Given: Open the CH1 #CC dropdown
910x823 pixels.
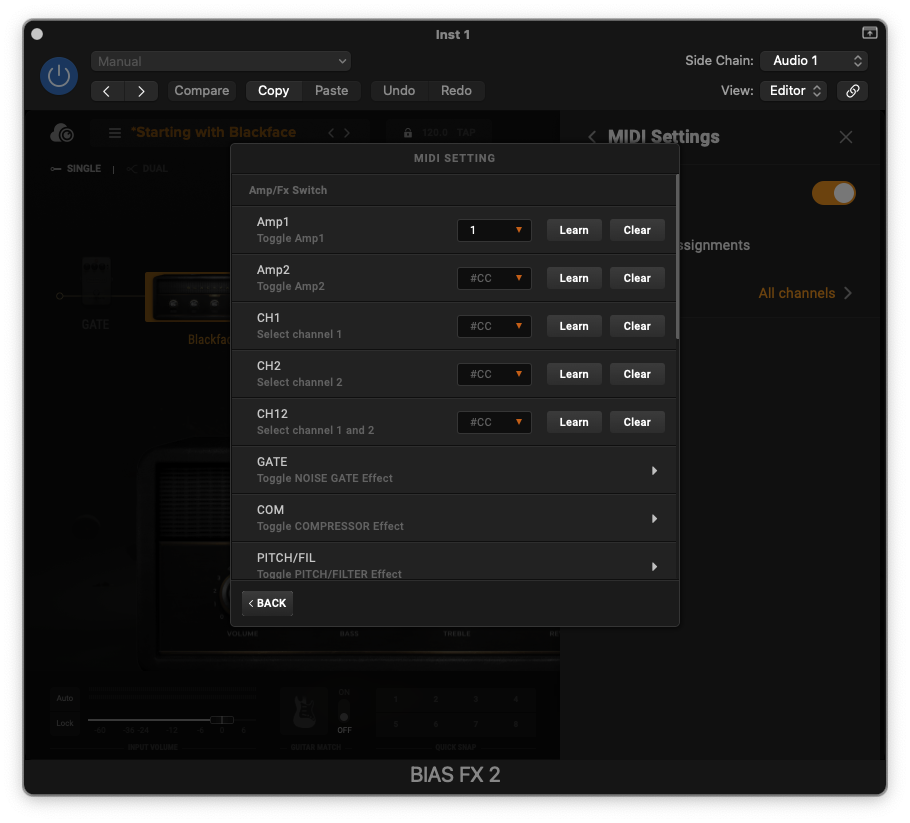Looking at the screenshot, I should 494,326.
